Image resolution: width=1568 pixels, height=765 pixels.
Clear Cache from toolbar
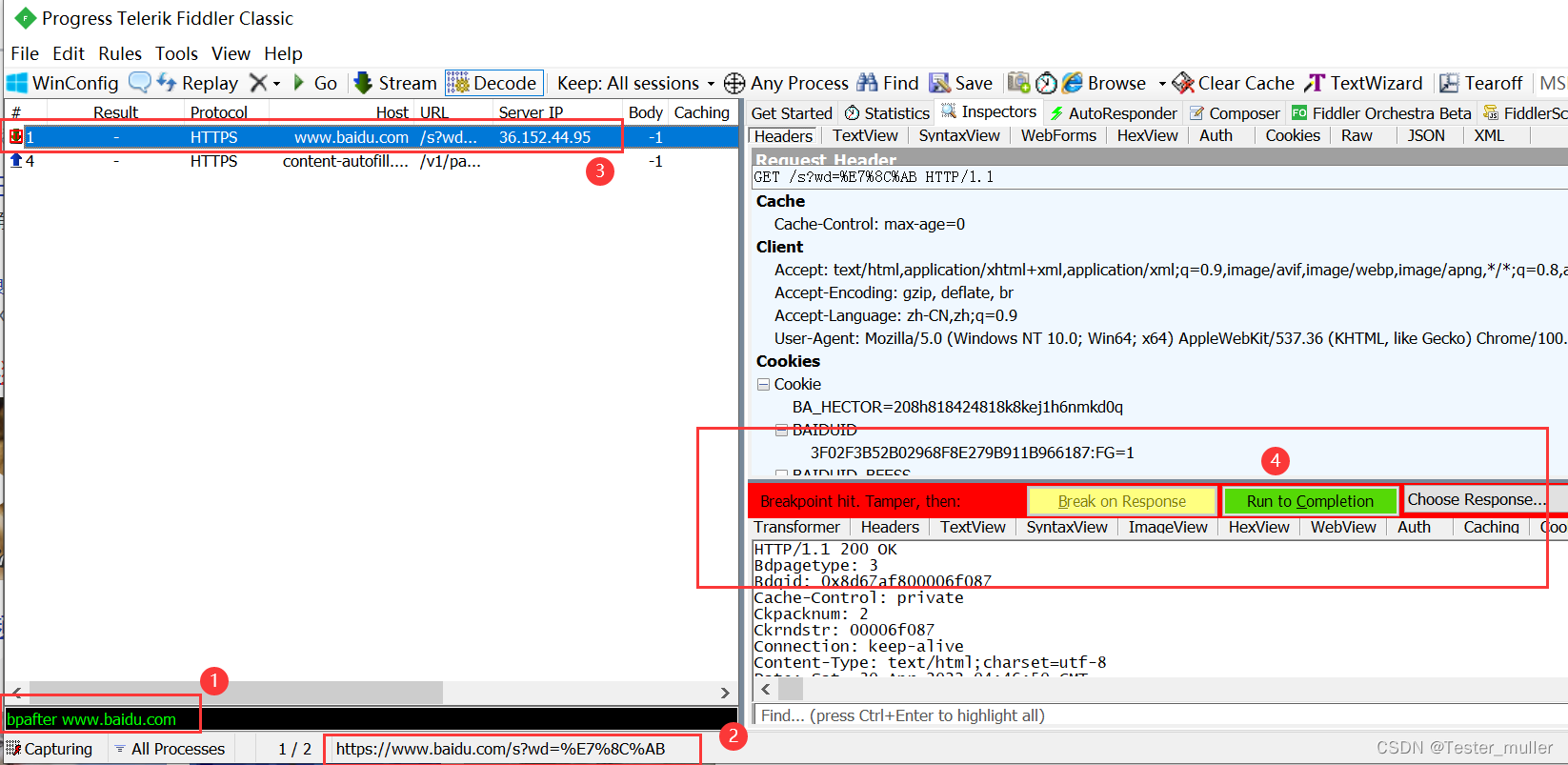tap(1234, 83)
